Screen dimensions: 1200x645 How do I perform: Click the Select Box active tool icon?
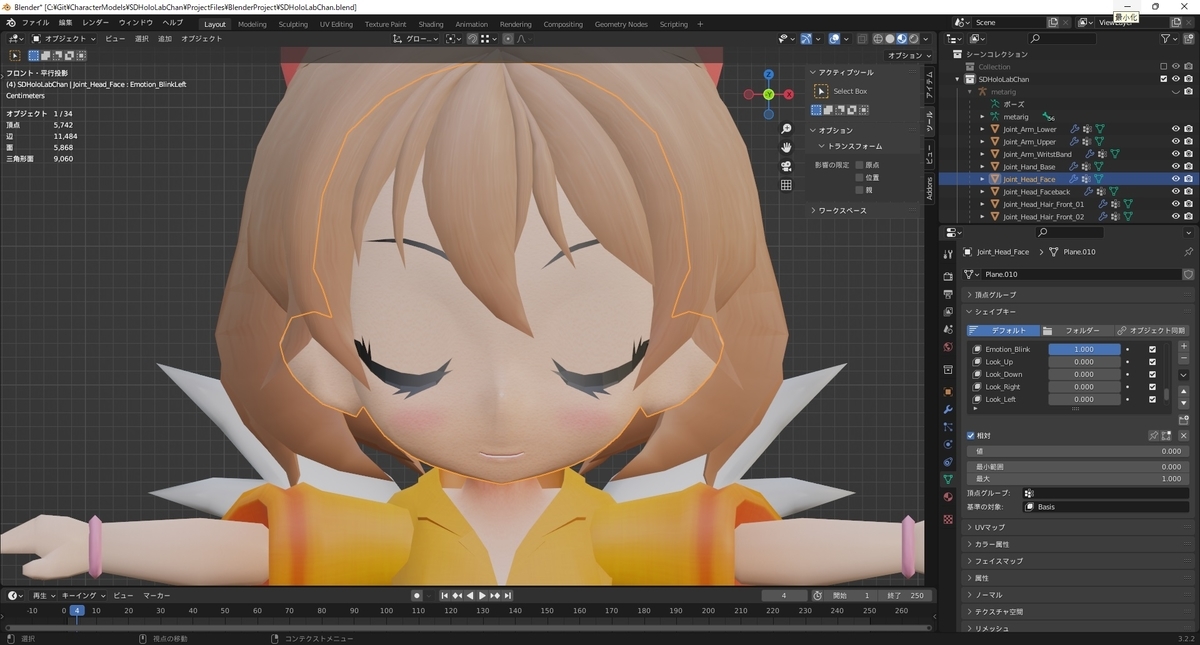click(x=823, y=91)
